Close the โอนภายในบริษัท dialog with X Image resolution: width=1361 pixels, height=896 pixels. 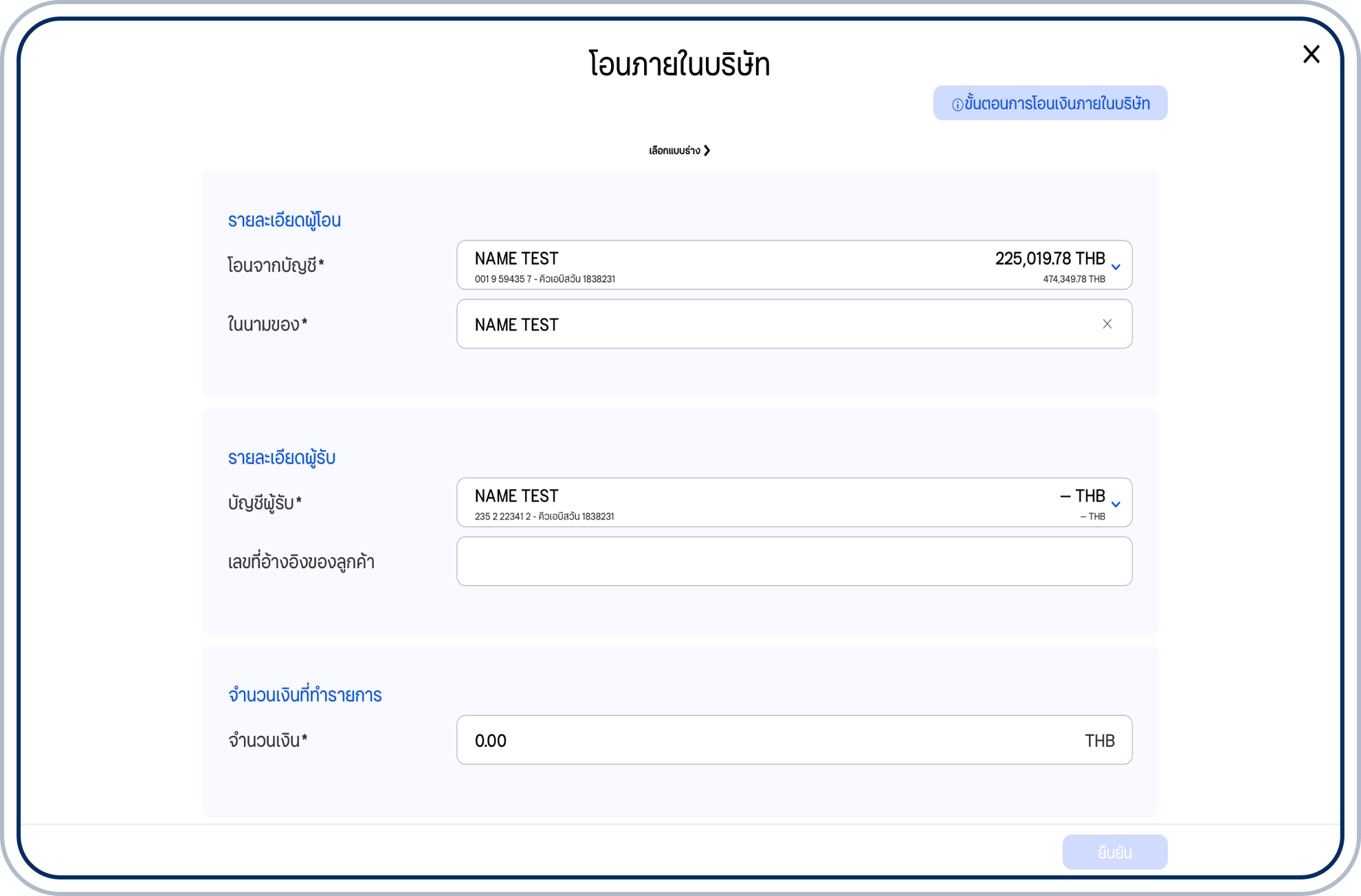click(x=1311, y=54)
